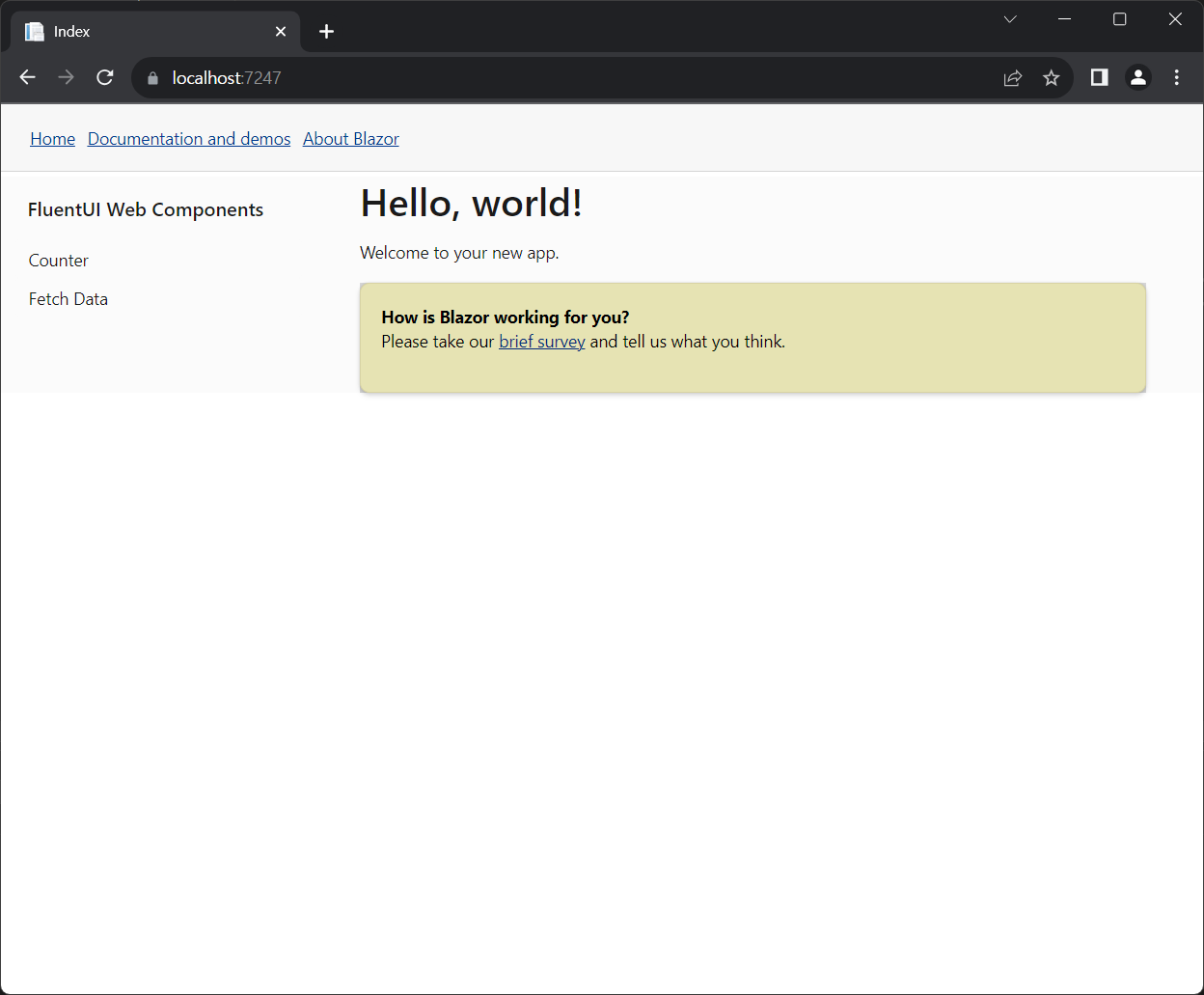
Task: Open the About Blazor link
Action: coord(351,139)
